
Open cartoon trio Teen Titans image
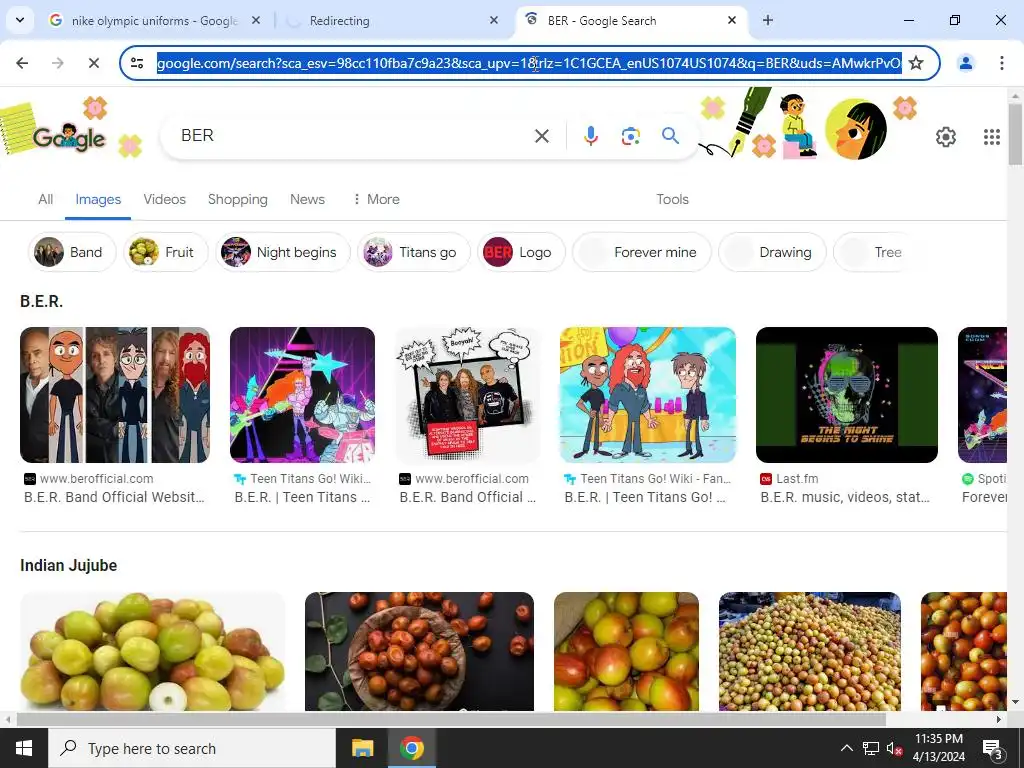point(648,395)
